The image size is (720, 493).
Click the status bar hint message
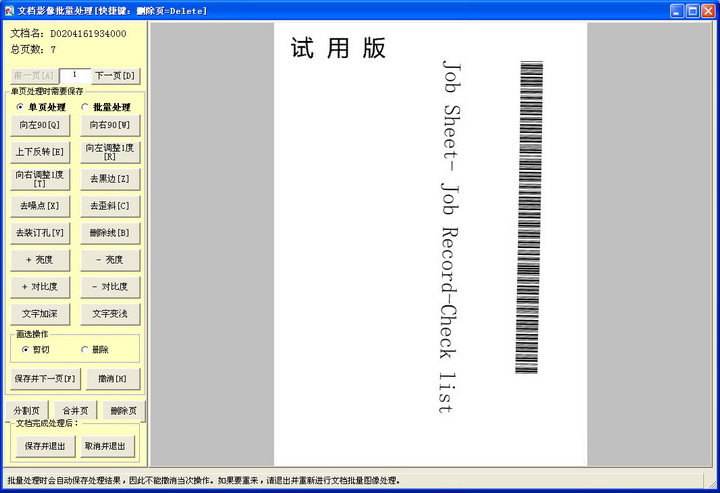click(x=204, y=481)
